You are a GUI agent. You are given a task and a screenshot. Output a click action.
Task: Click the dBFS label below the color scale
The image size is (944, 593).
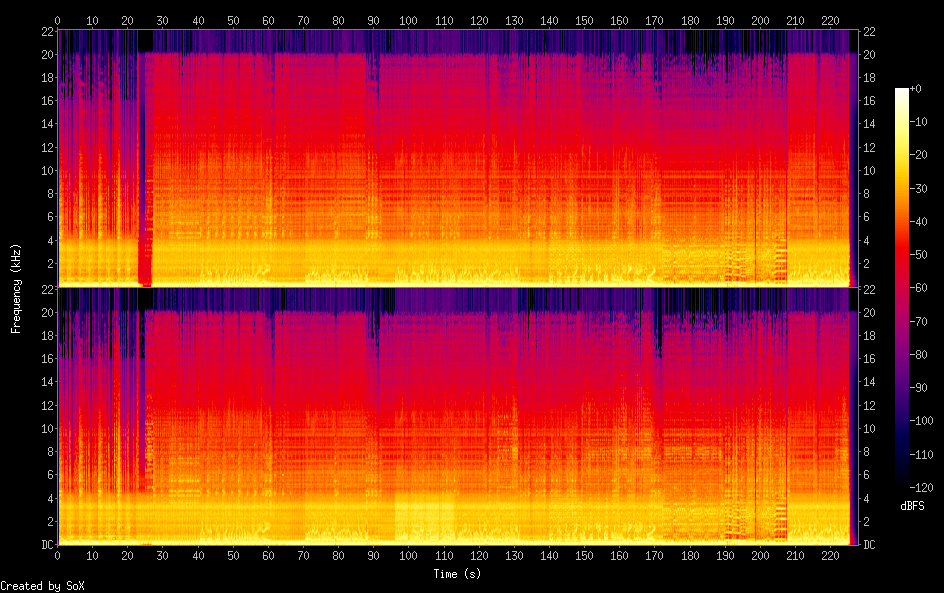[x=911, y=507]
